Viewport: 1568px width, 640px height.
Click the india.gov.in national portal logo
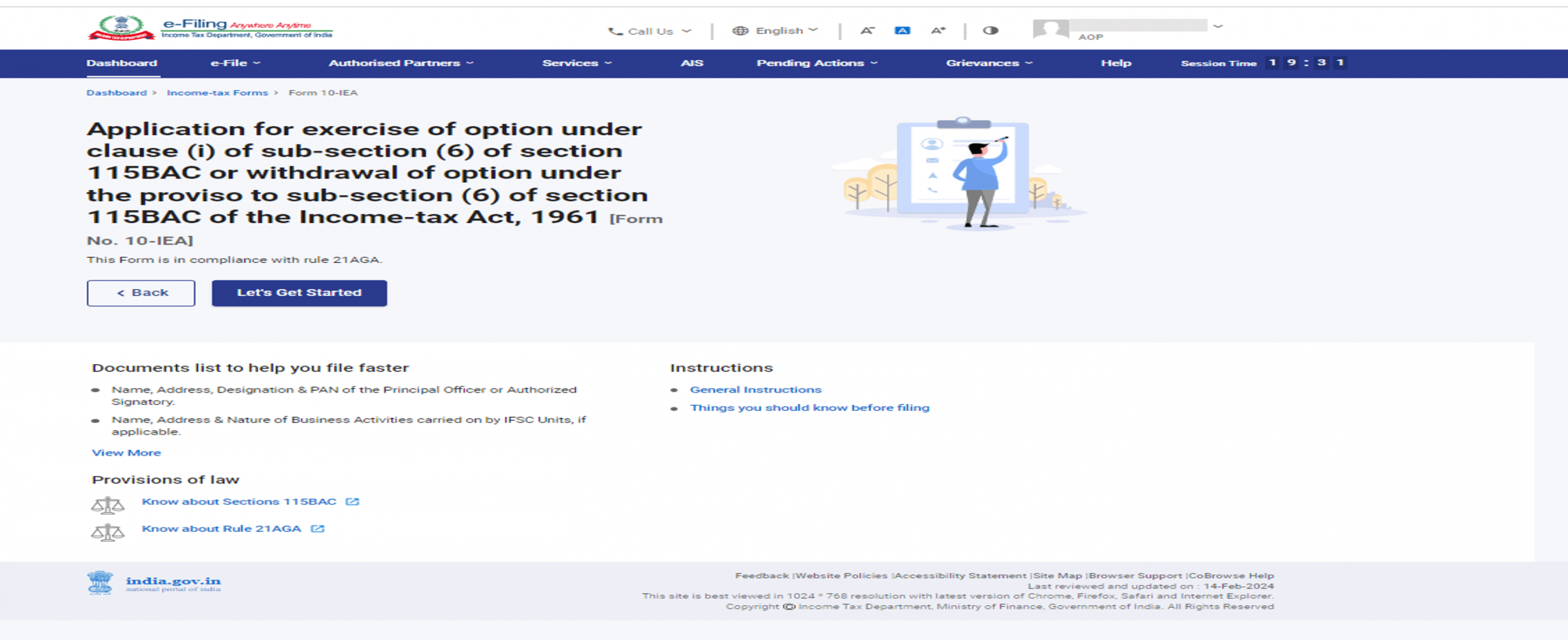point(154,583)
